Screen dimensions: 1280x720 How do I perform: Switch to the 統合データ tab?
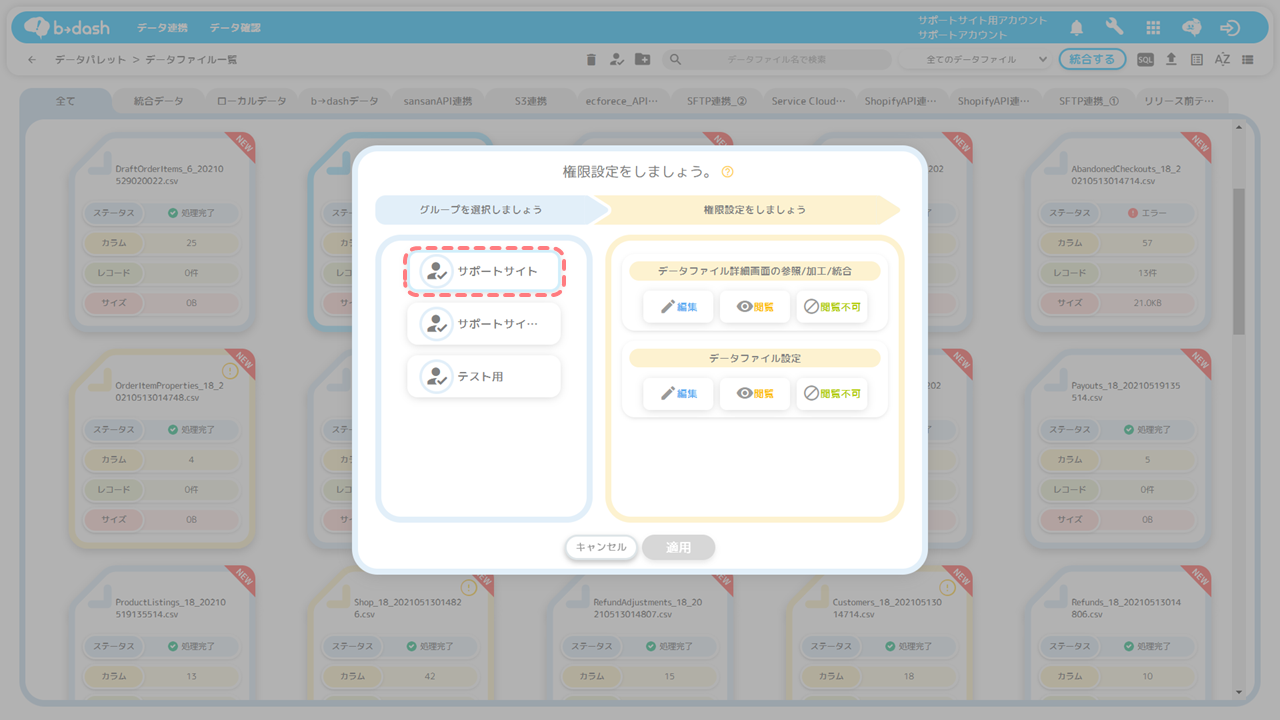159,101
